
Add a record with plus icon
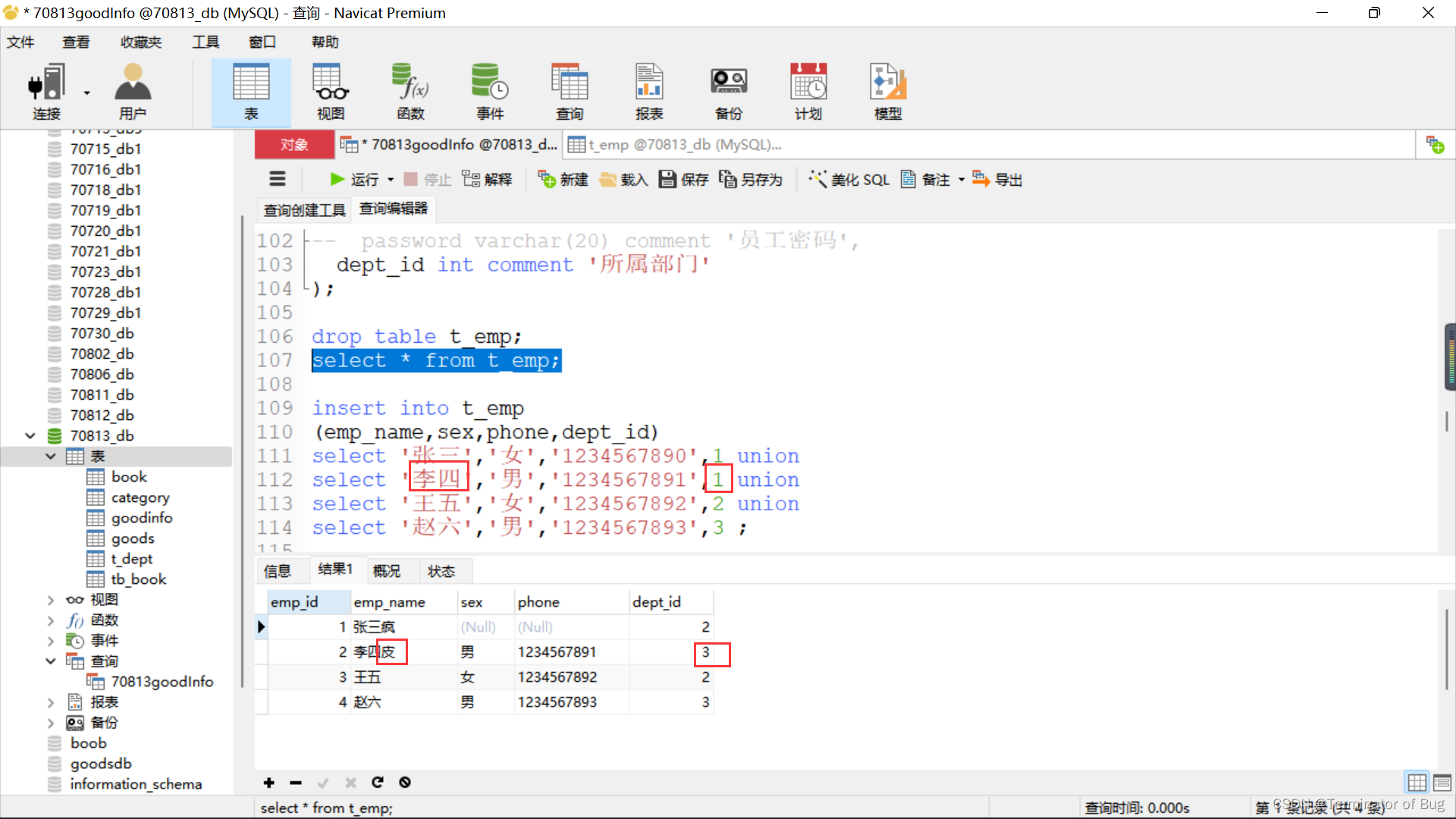[269, 783]
